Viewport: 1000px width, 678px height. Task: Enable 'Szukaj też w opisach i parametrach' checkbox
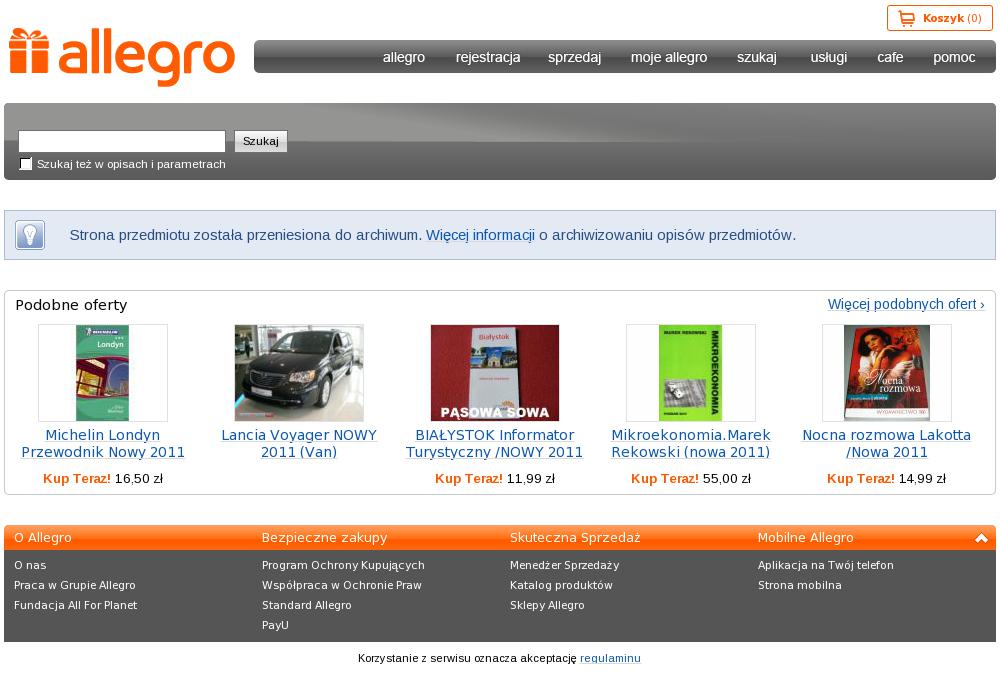point(26,164)
